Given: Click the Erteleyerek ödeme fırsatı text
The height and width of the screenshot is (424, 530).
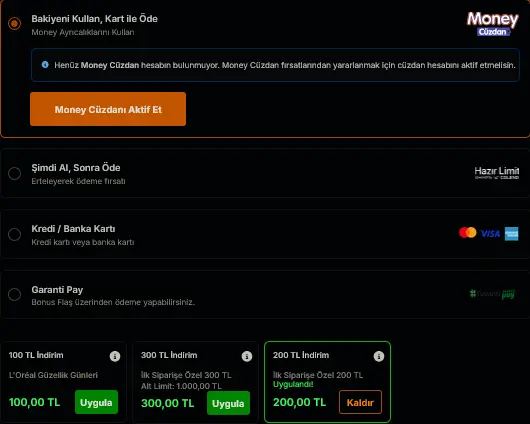Looking at the screenshot, I should click(x=78, y=181).
